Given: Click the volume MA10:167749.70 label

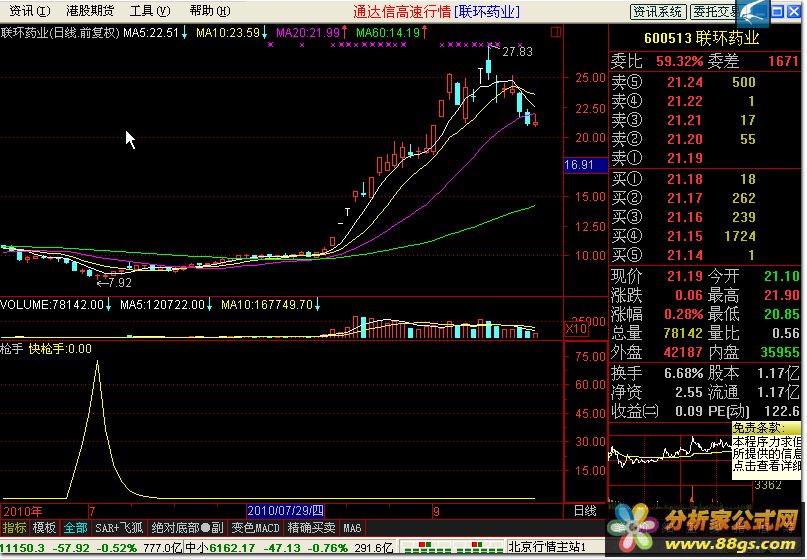Looking at the screenshot, I should point(271,305).
